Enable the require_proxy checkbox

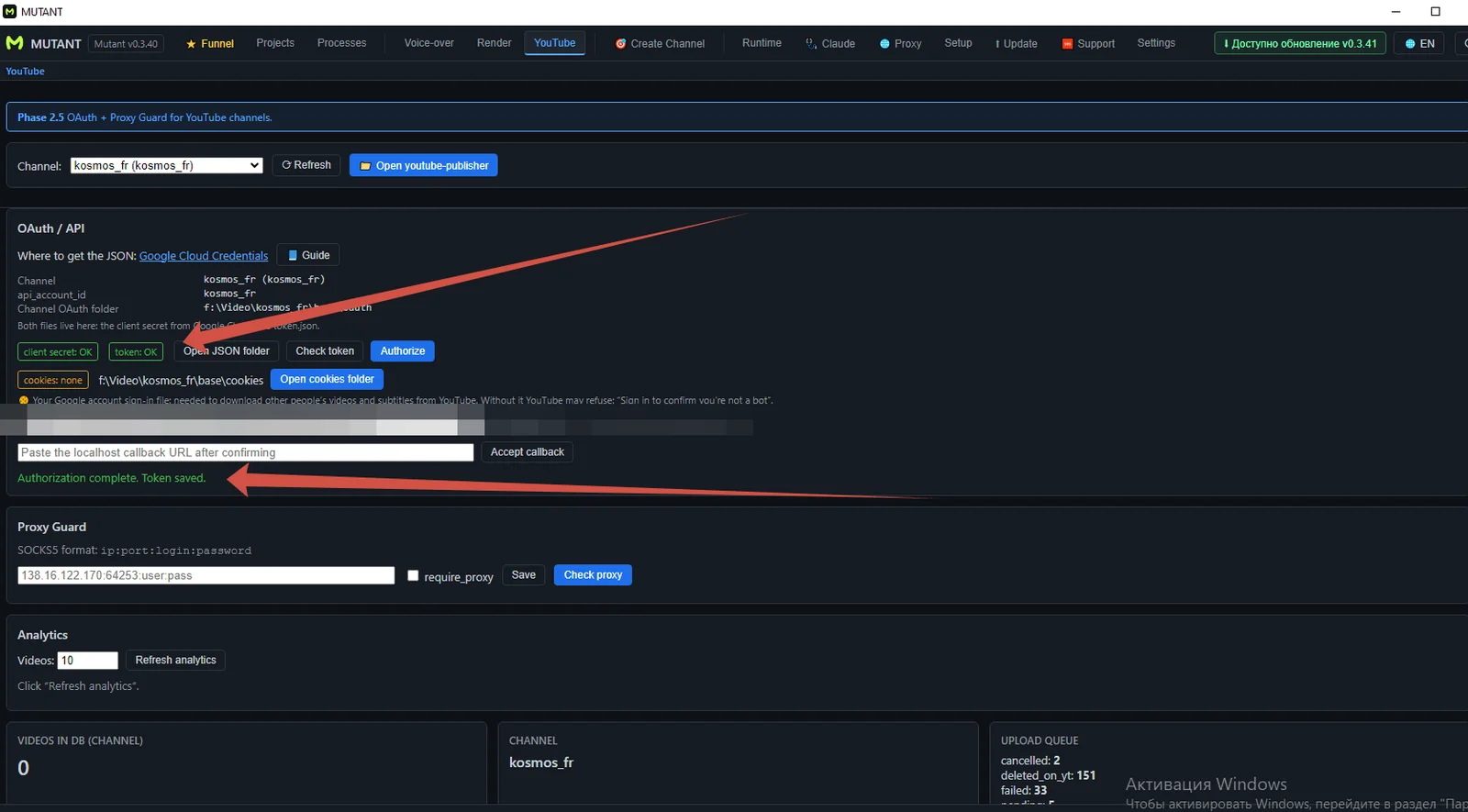[413, 576]
